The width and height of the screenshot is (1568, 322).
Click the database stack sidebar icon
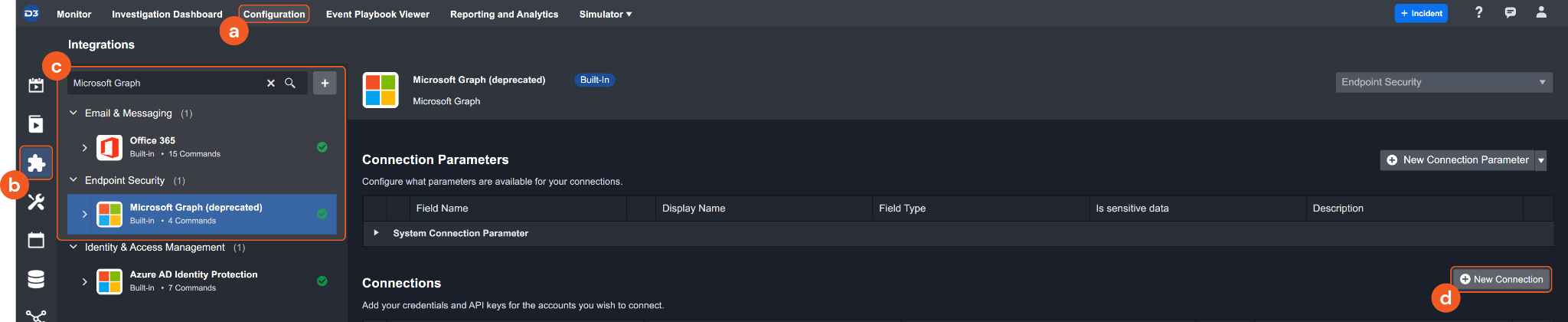click(36, 279)
